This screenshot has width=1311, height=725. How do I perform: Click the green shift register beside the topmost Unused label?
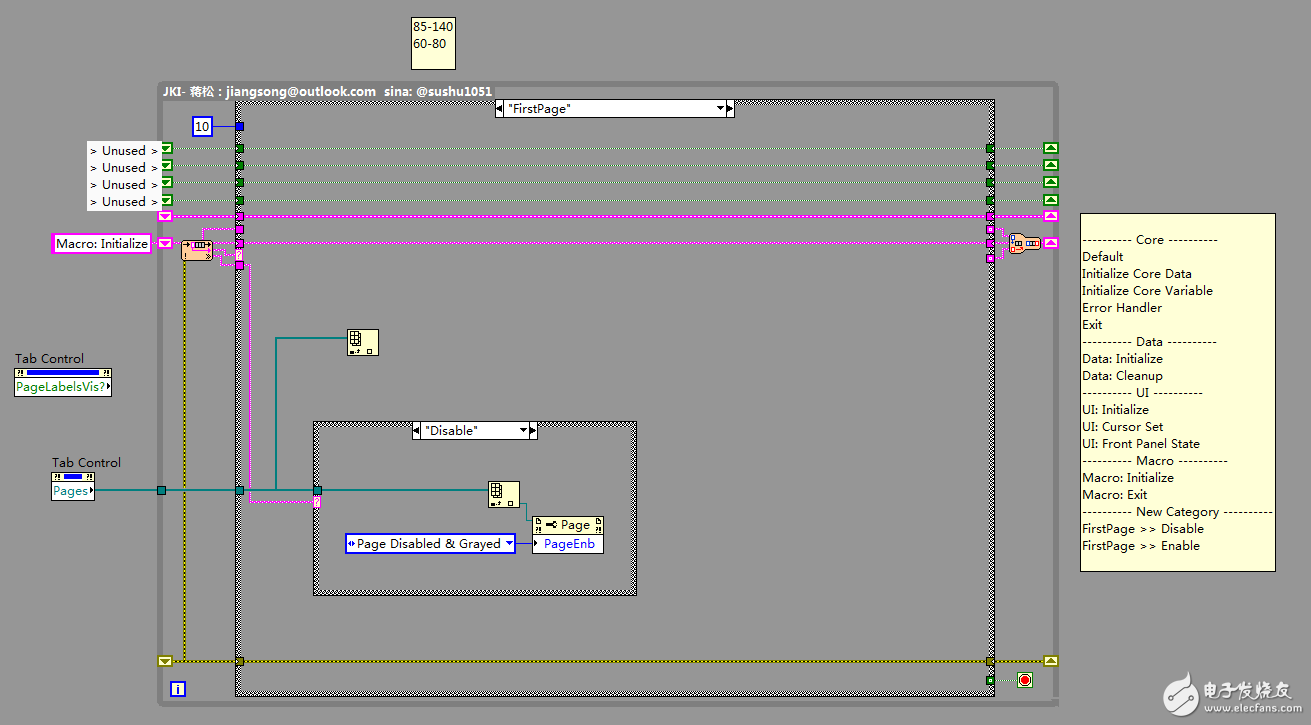point(166,150)
